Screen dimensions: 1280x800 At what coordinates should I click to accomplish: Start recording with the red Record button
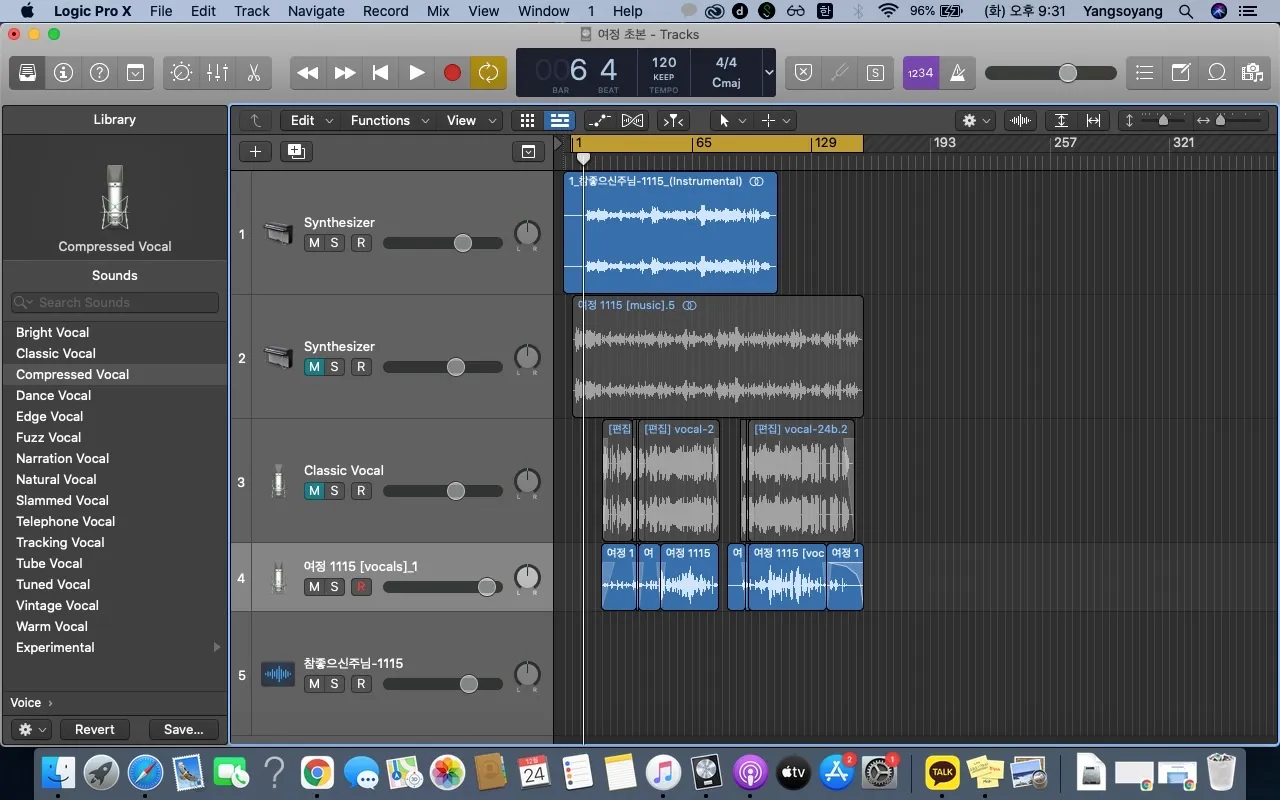(x=452, y=73)
